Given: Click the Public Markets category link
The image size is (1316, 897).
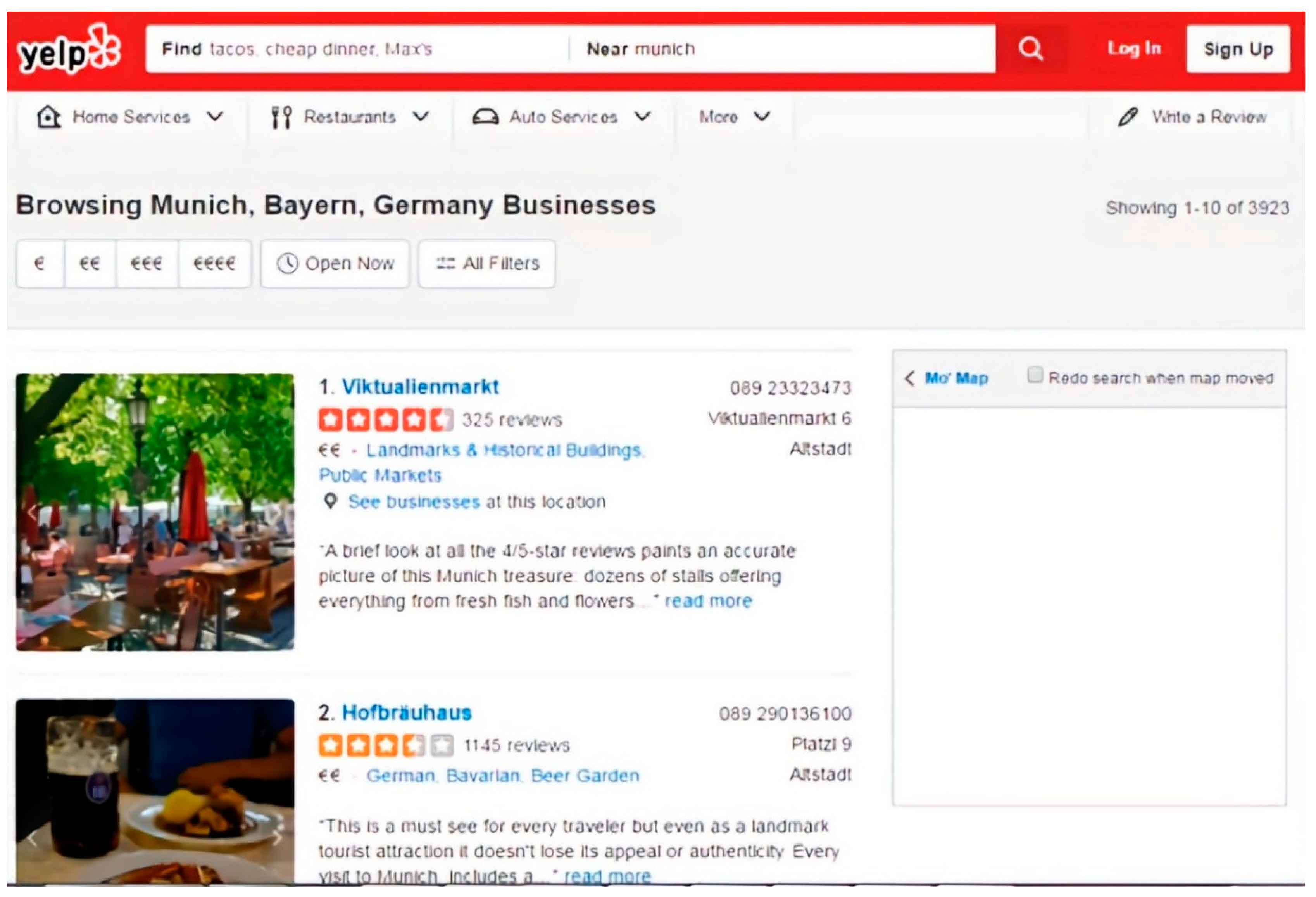Looking at the screenshot, I should 380,475.
